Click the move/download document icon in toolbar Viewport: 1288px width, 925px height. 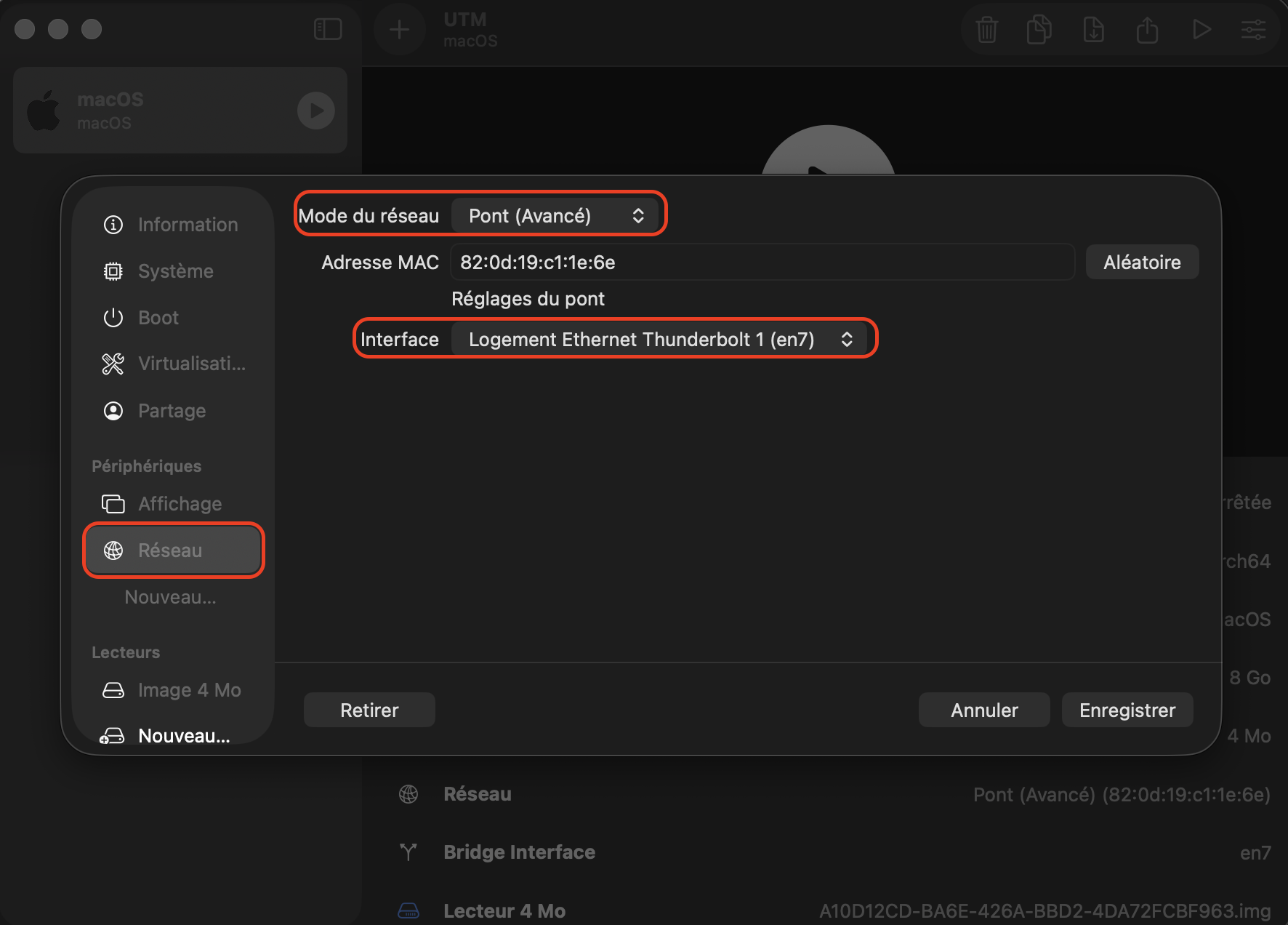pos(1093,30)
